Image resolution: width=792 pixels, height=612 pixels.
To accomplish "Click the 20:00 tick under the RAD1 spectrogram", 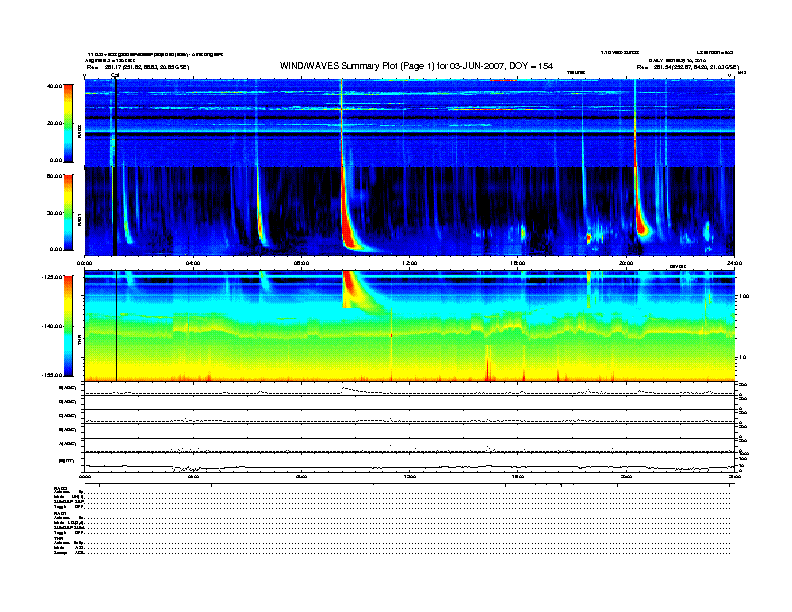I will [x=626, y=263].
